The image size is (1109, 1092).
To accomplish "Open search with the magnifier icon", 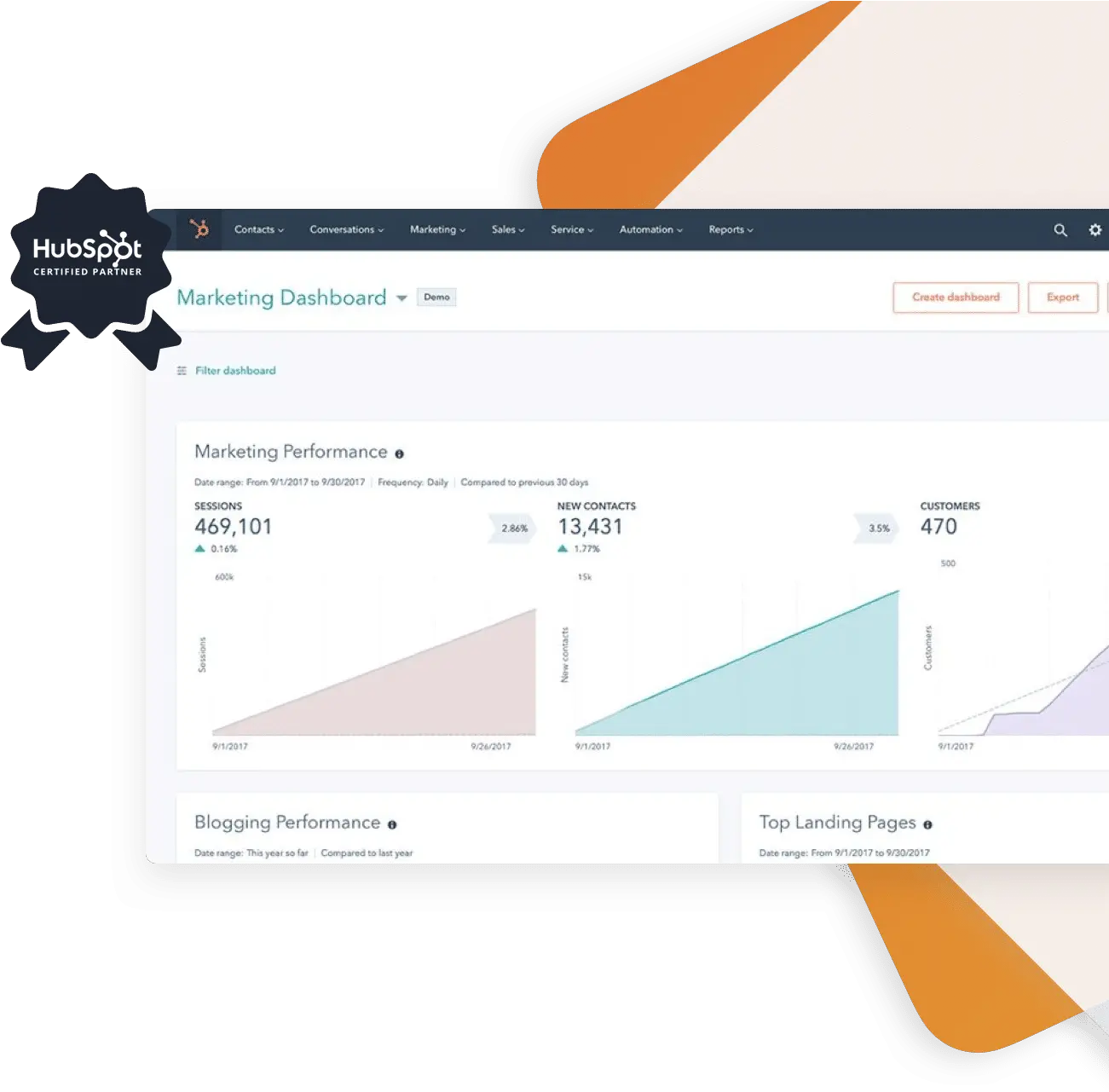I will [x=1060, y=230].
